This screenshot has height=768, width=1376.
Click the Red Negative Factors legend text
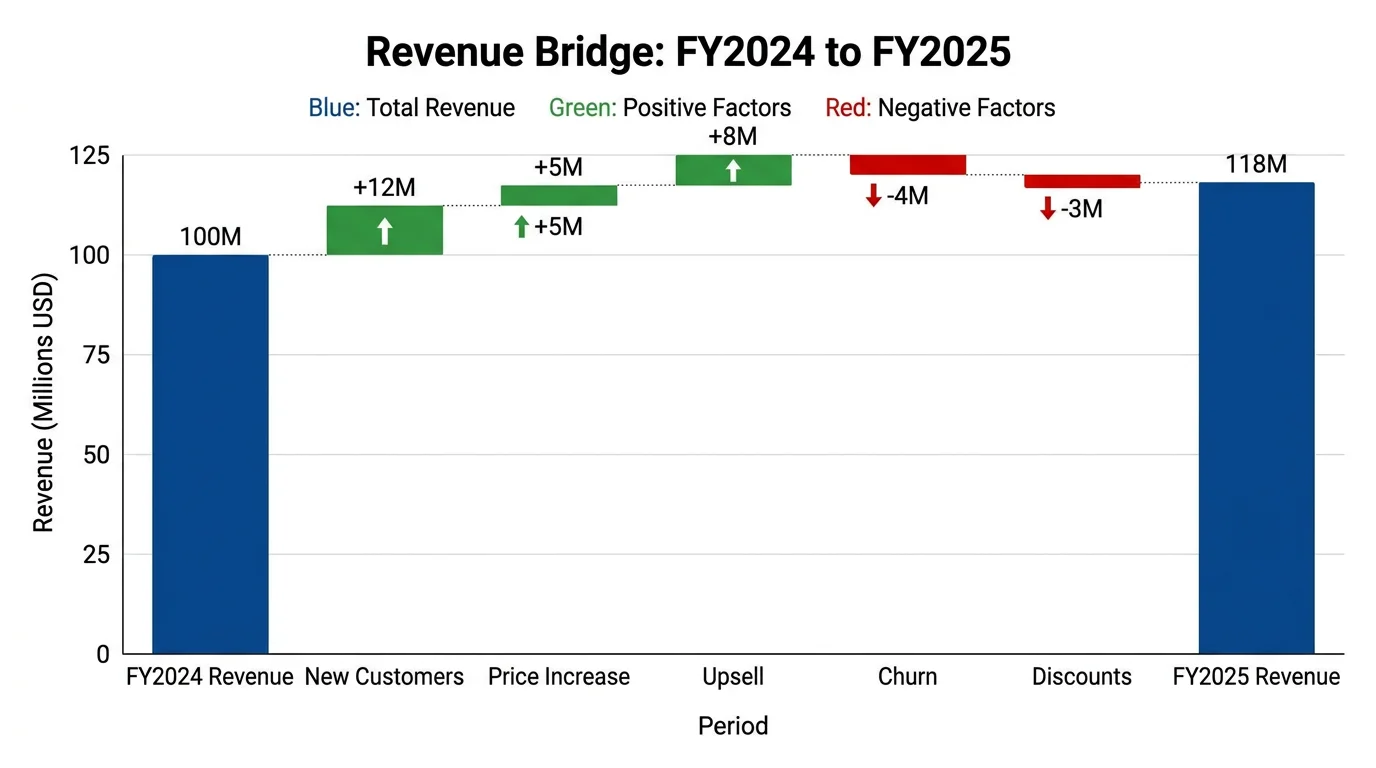coord(940,107)
